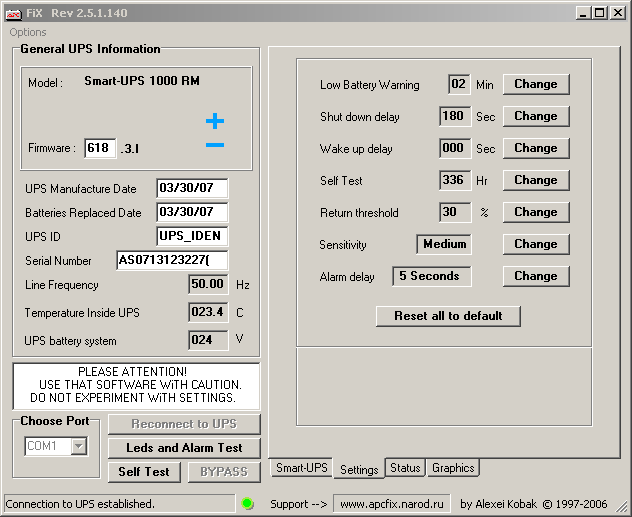Click the Firmware 618 input field
The image size is (632, 517).
coord(100,148)
